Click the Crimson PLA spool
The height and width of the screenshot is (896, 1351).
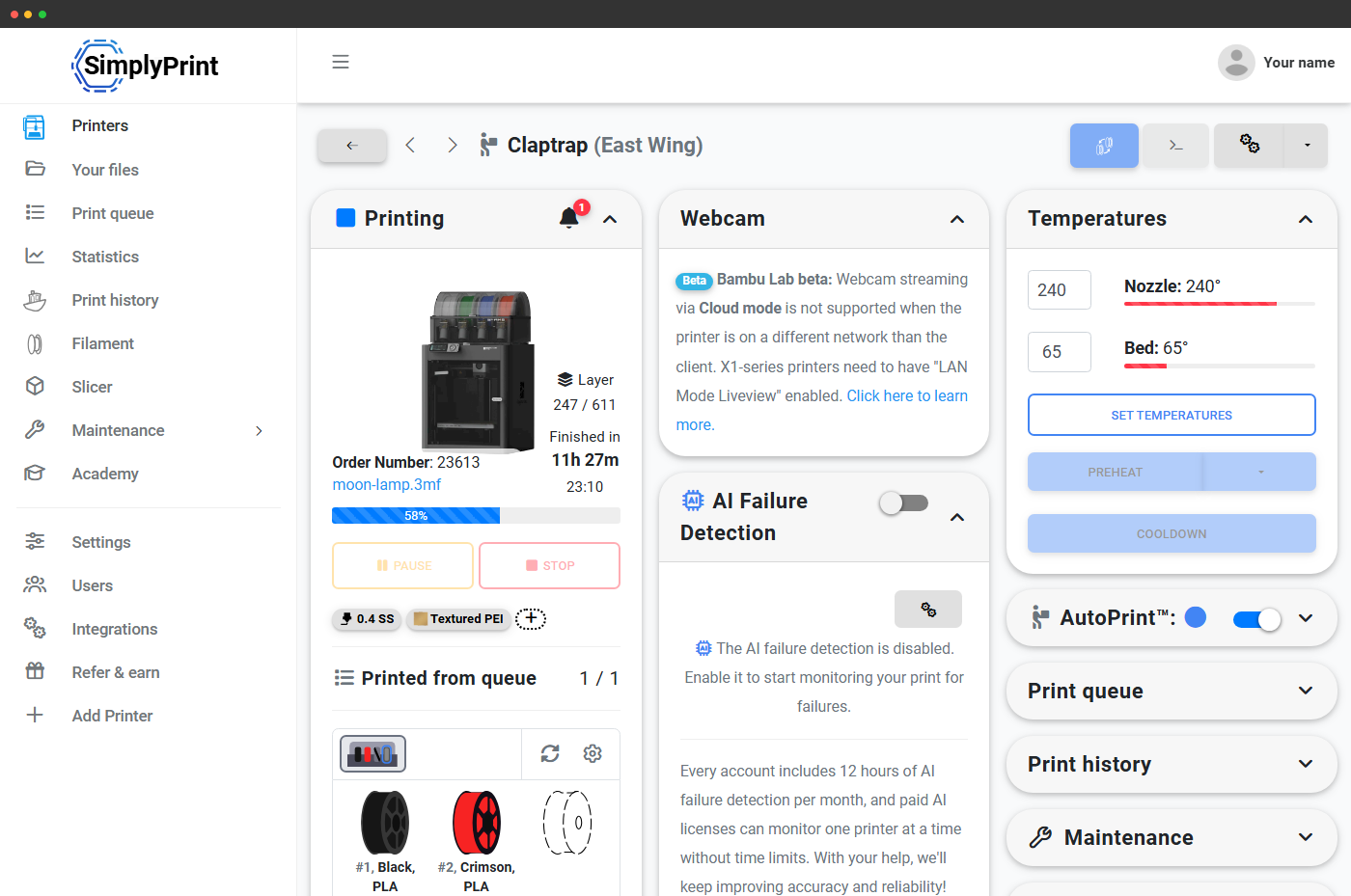pos(477,823)
